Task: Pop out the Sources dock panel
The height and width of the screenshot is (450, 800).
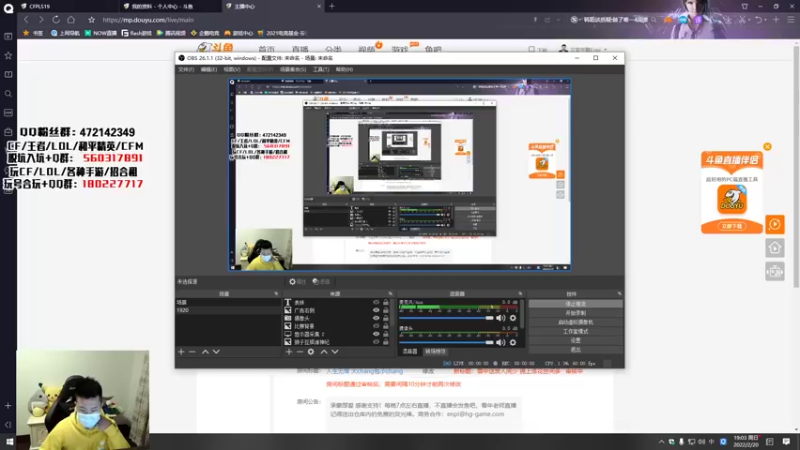Action: [x=390, y=294]
